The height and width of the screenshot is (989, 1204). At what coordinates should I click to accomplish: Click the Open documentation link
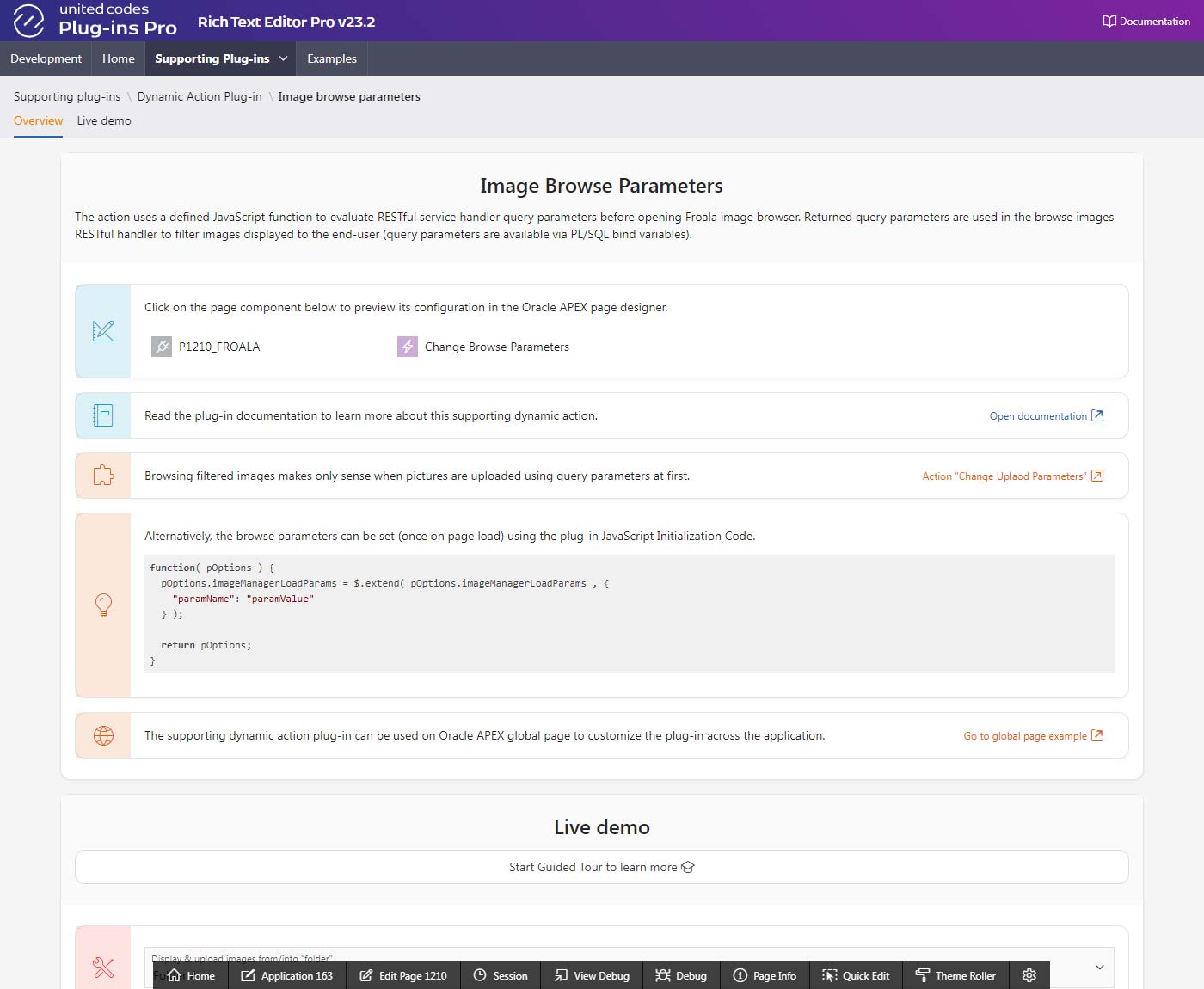[x=1046, y=415]
